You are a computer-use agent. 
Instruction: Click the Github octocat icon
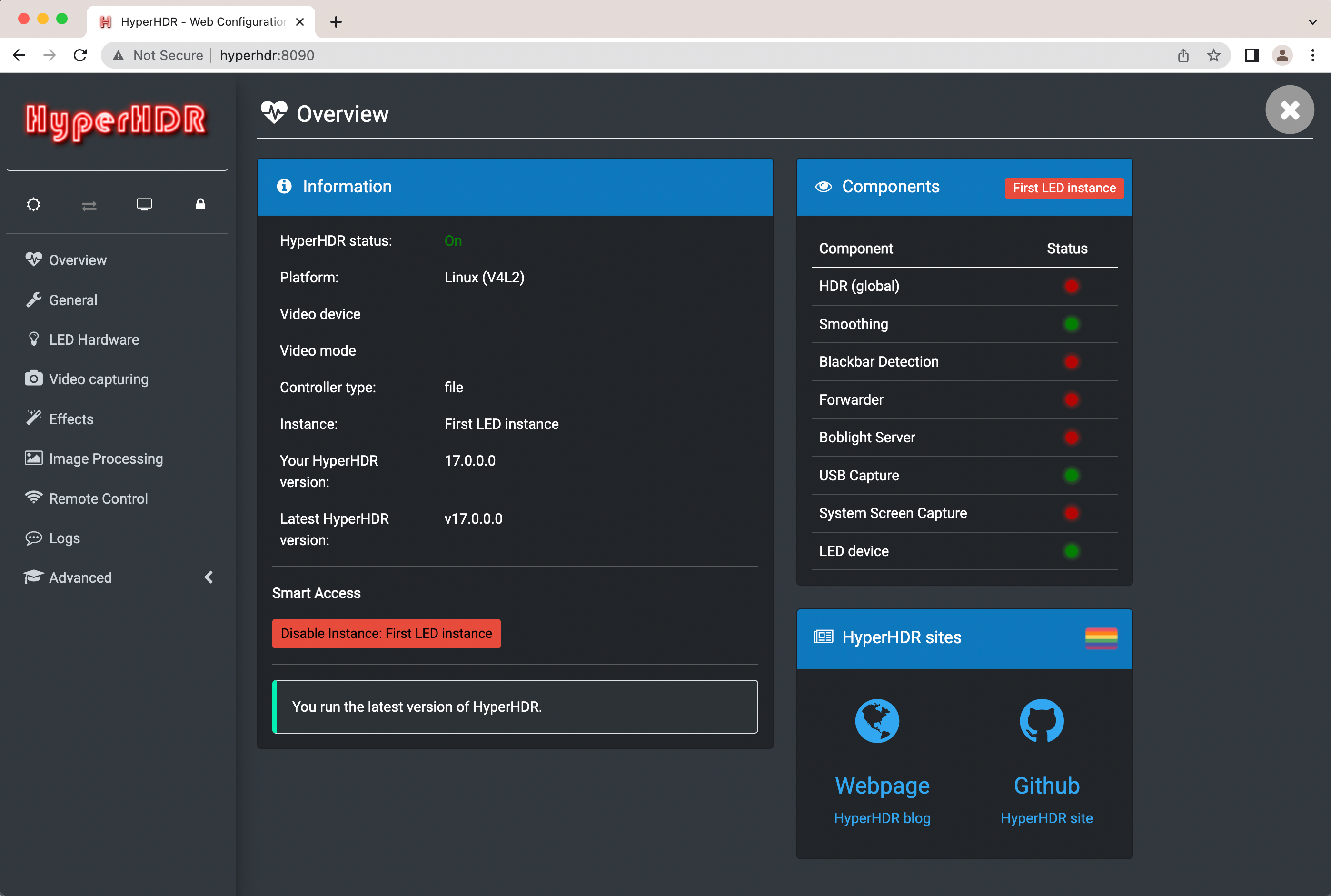point(1042,721)
